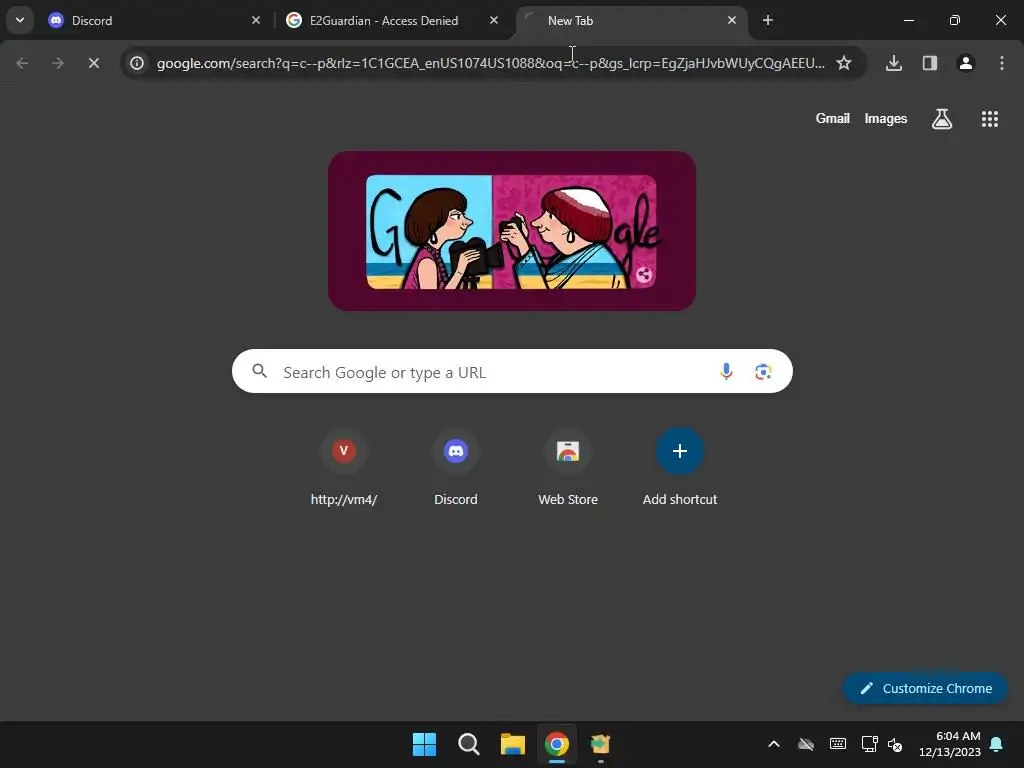This screenshot has width=1024, height=768.
Task: Open Chrome downloads icon
Action: coord(894,63)
